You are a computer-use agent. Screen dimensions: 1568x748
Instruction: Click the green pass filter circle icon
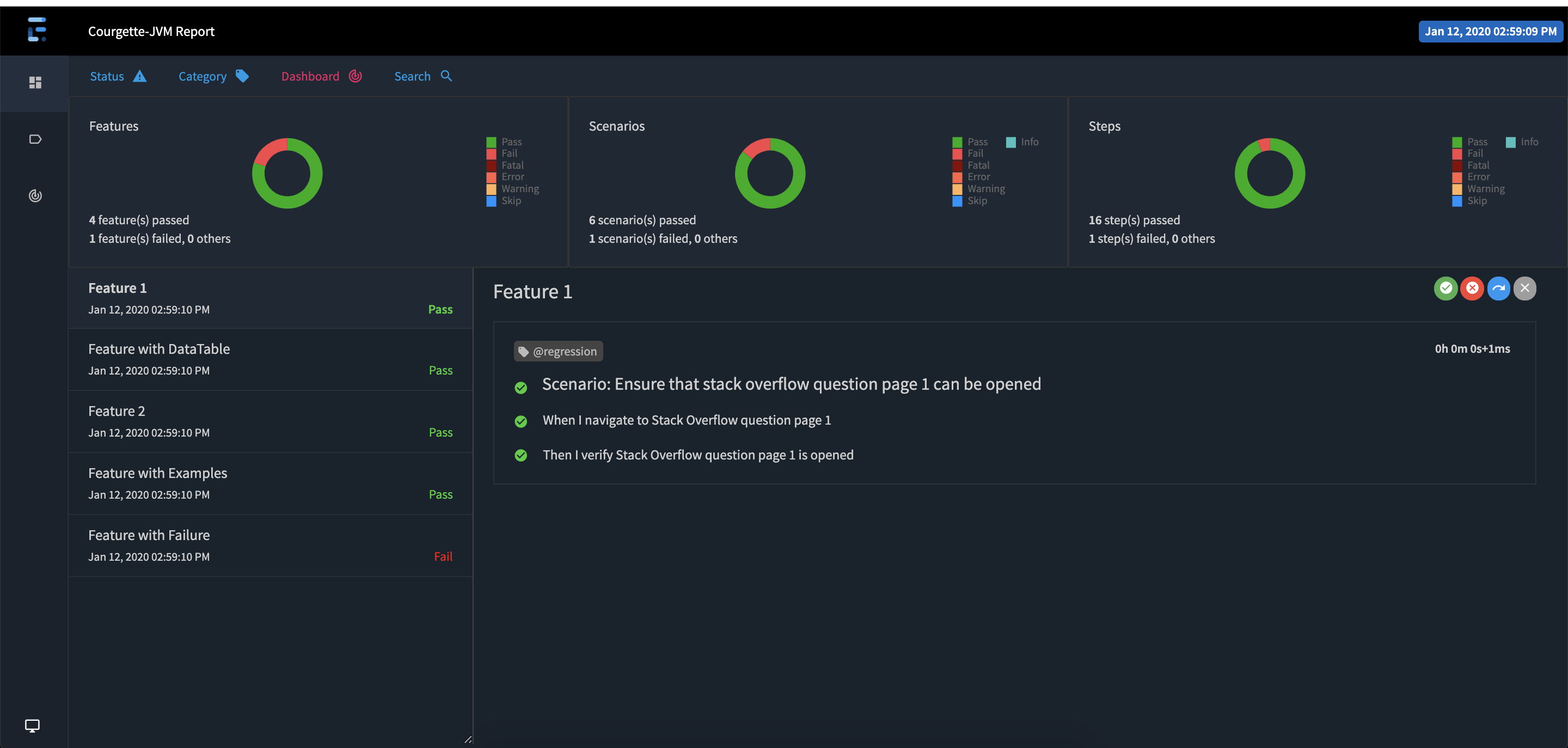point(1445,289)
